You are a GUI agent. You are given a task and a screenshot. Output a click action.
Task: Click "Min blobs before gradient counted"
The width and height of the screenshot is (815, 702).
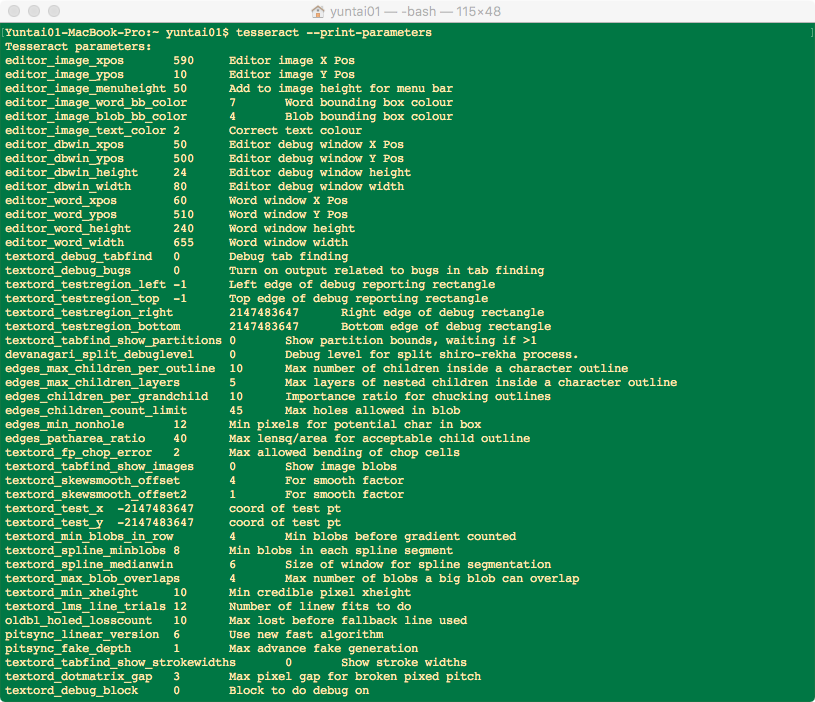[x=400, y=538]
